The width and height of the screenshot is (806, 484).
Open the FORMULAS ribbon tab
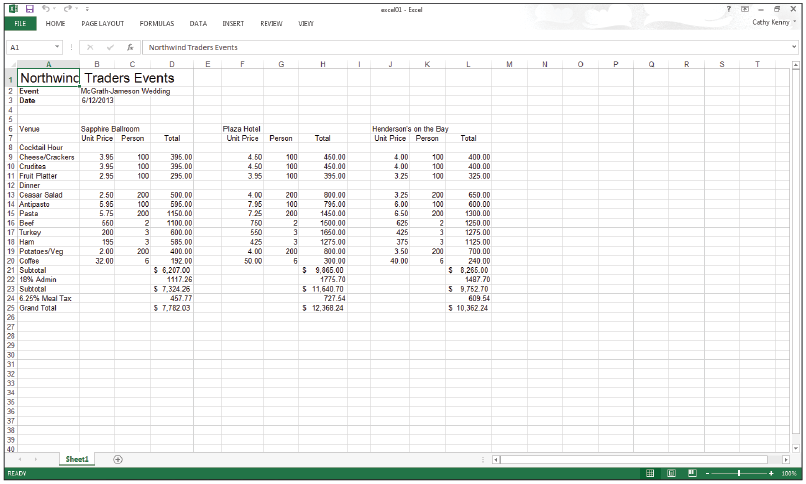pyautogui.click(x=156, y=22)
